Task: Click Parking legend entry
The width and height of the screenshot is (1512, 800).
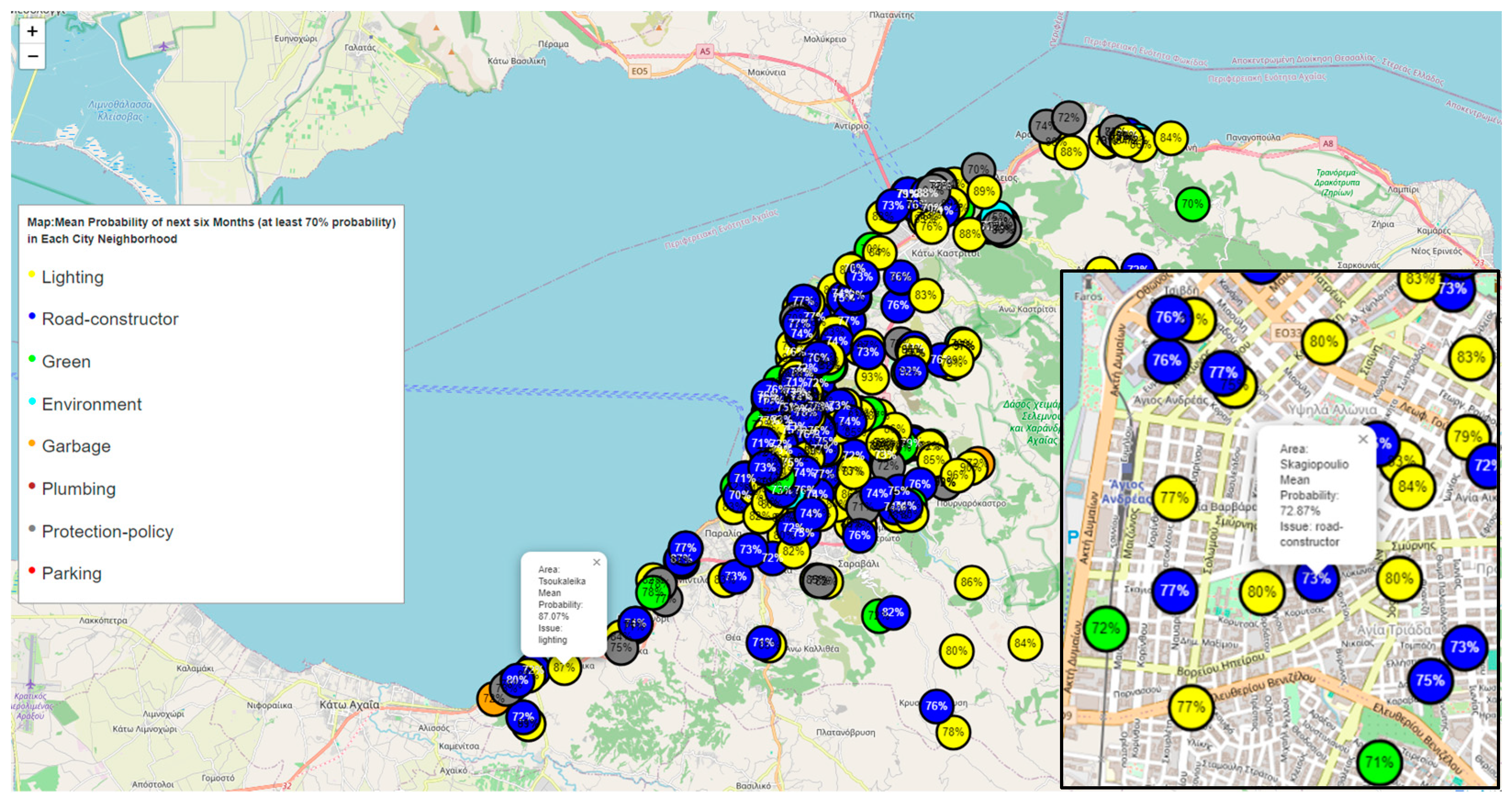Action: pyautogui.click(x=72, y=573)
